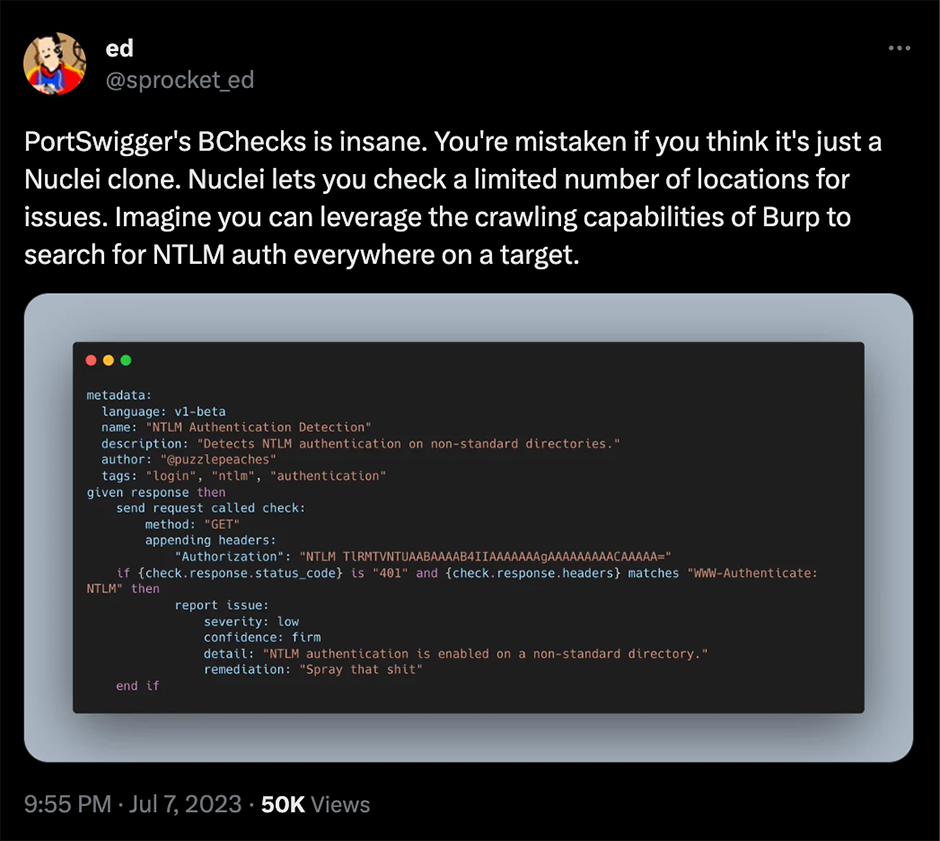The width and height of the screenshot is (940, 841).
Task: Click the red dot in code window
Action: [91, 360]
